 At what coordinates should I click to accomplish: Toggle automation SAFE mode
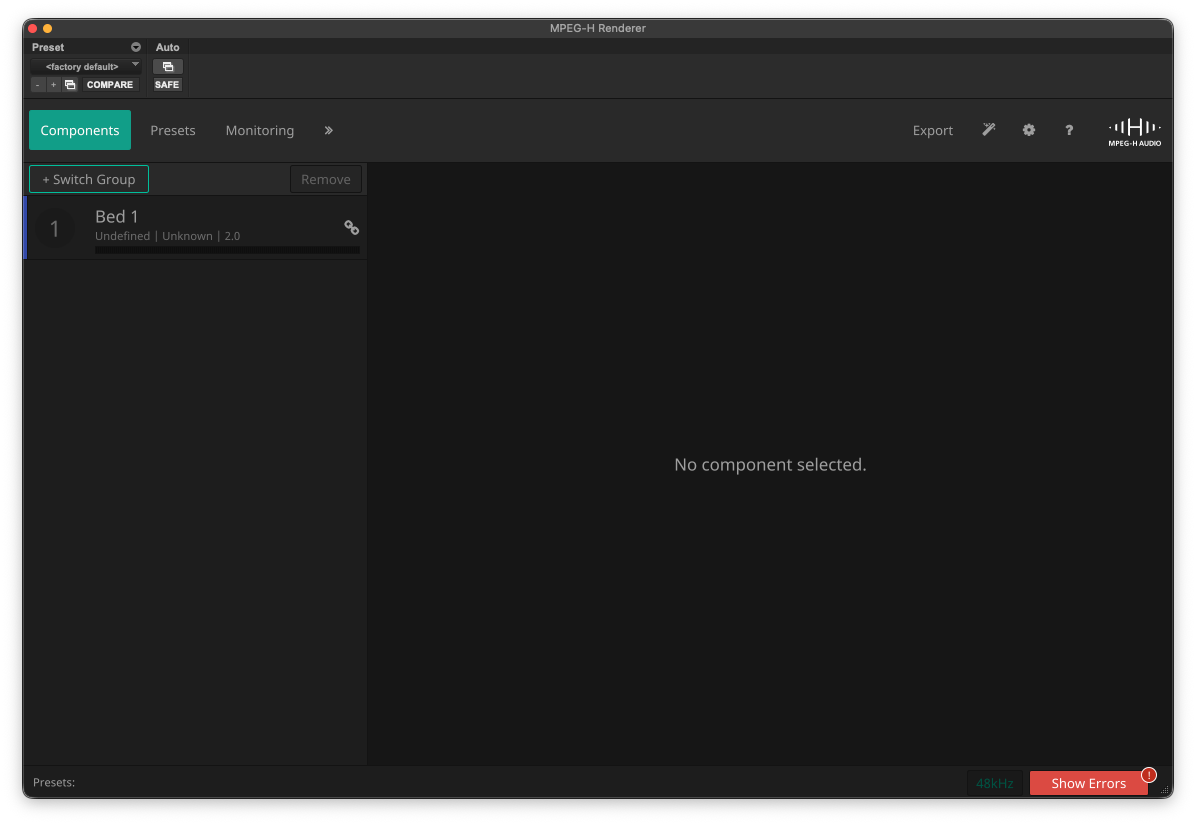pyautogui.click(x=167, y=85)
